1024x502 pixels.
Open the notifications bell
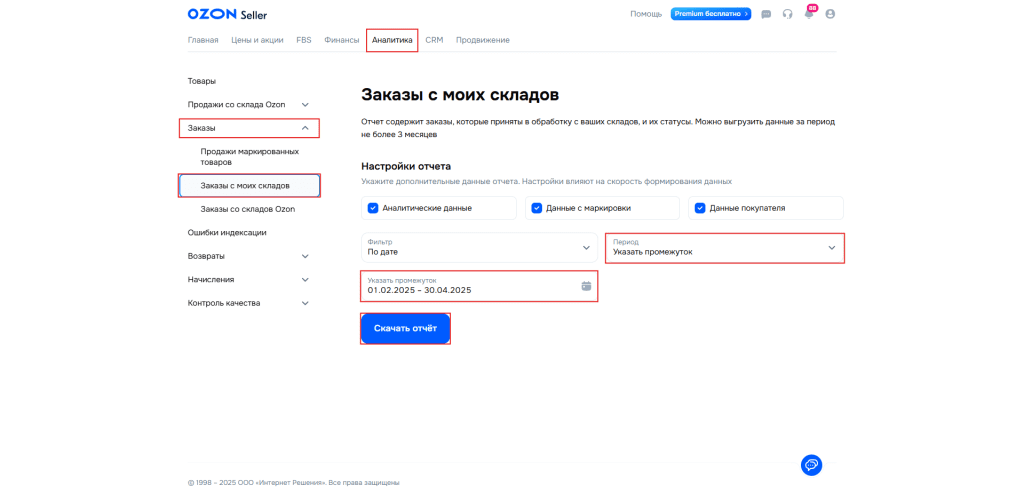809,14
